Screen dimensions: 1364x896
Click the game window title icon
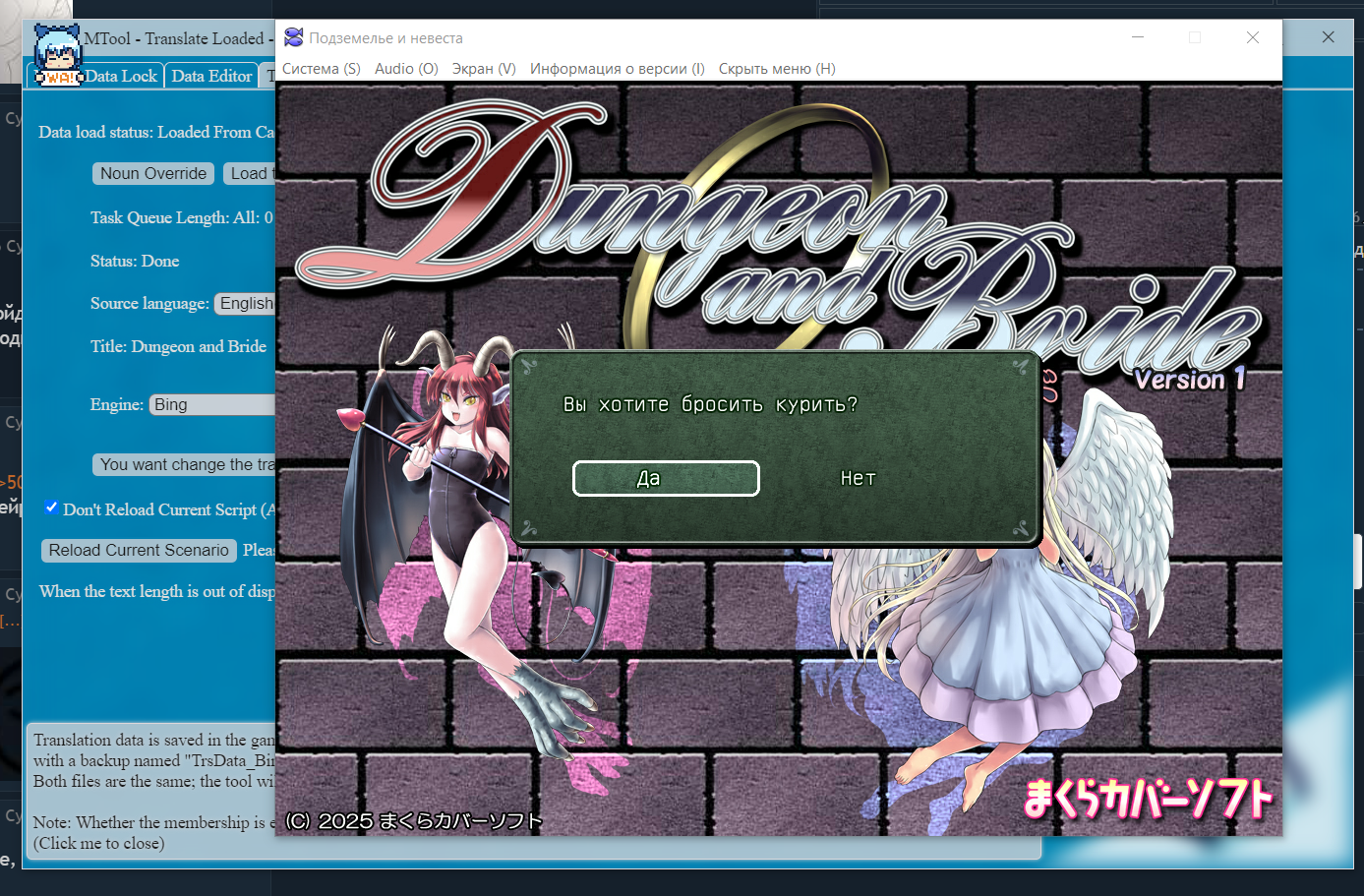click(x=293, y=37)
